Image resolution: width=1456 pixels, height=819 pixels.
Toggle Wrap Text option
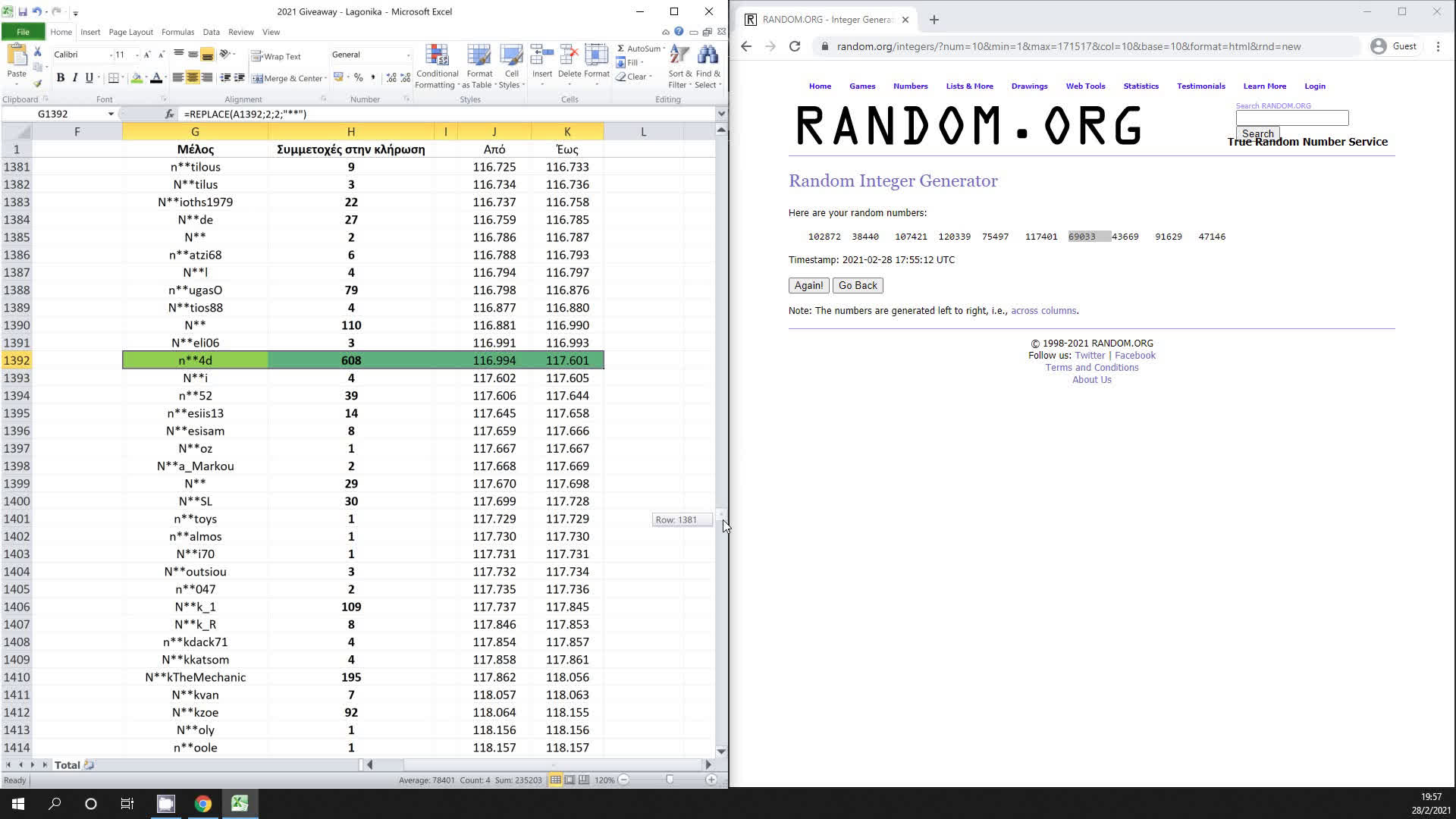point(276,56)
